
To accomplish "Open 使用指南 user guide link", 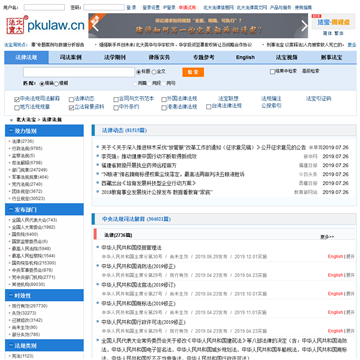I will coord(303,7).
